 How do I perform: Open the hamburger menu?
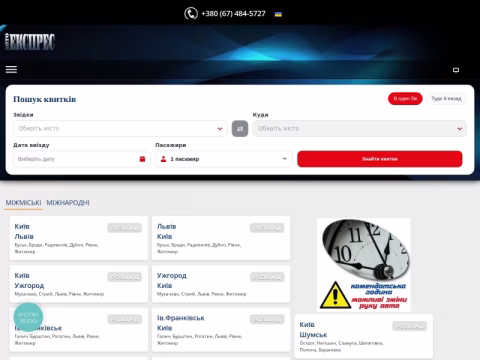click(x=11, y=69)
